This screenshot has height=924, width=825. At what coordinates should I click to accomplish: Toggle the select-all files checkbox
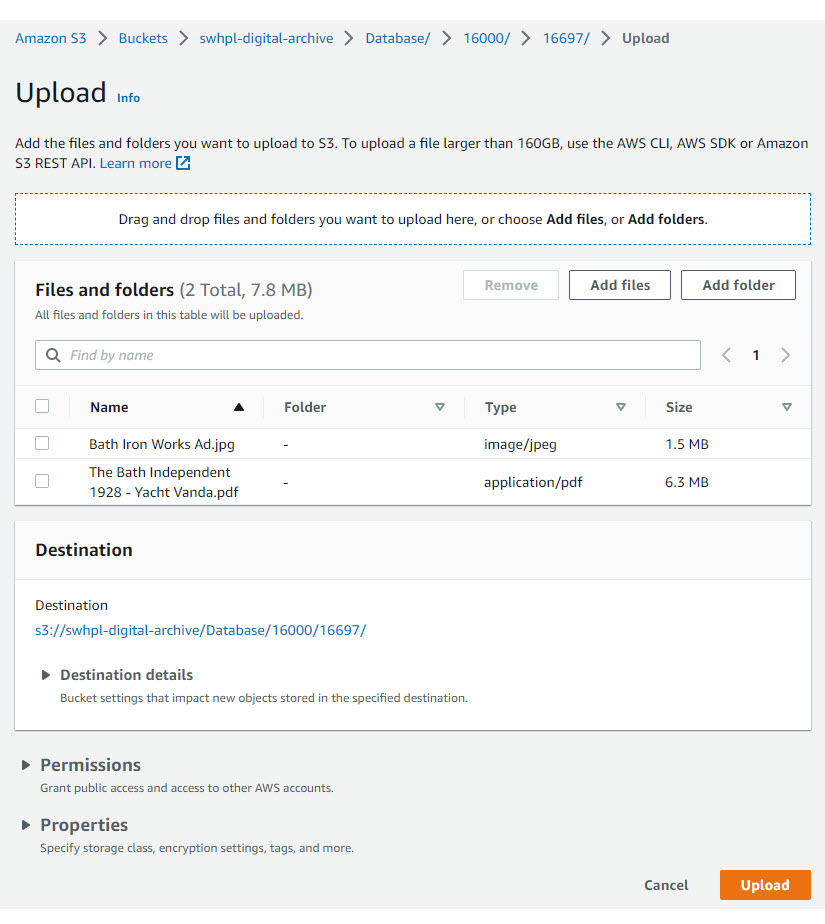pyautogui.click(x=42, y=406)
